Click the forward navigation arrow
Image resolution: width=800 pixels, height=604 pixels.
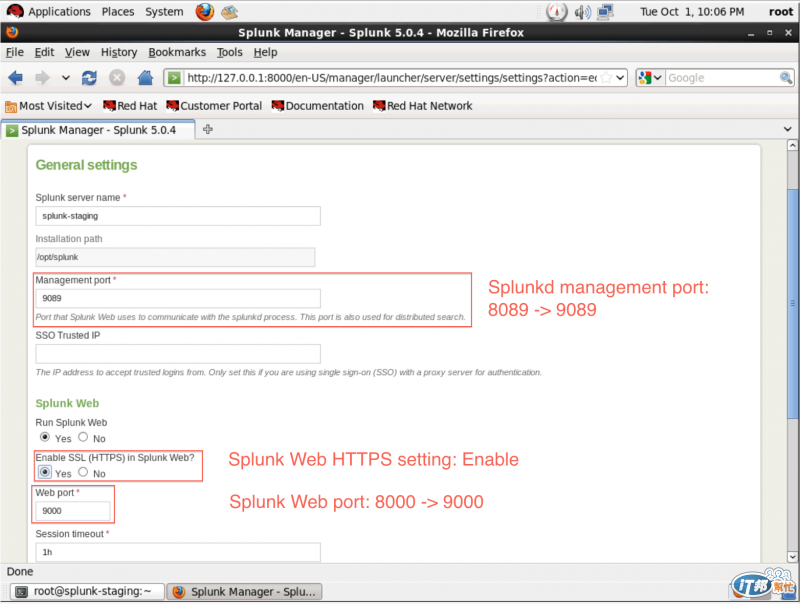click(42, 78)
